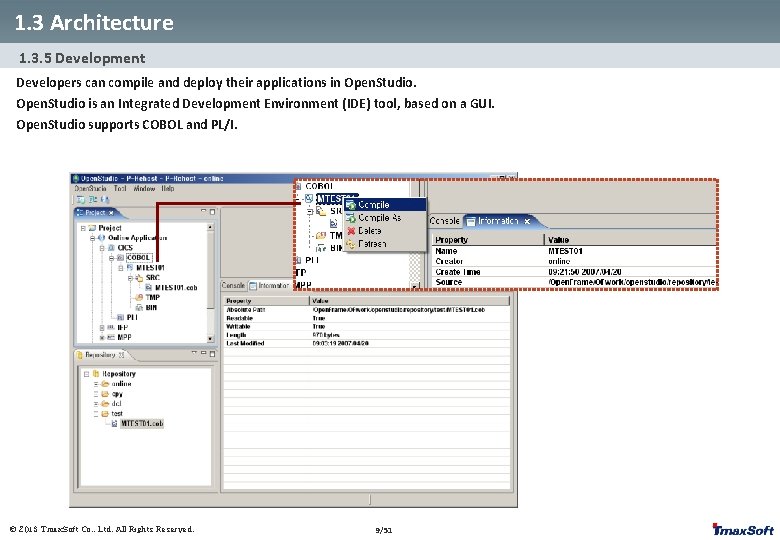This screenshot has width=780, height=540.
Task: Minimize the Repository panel
Action: [x=203, y=353]
